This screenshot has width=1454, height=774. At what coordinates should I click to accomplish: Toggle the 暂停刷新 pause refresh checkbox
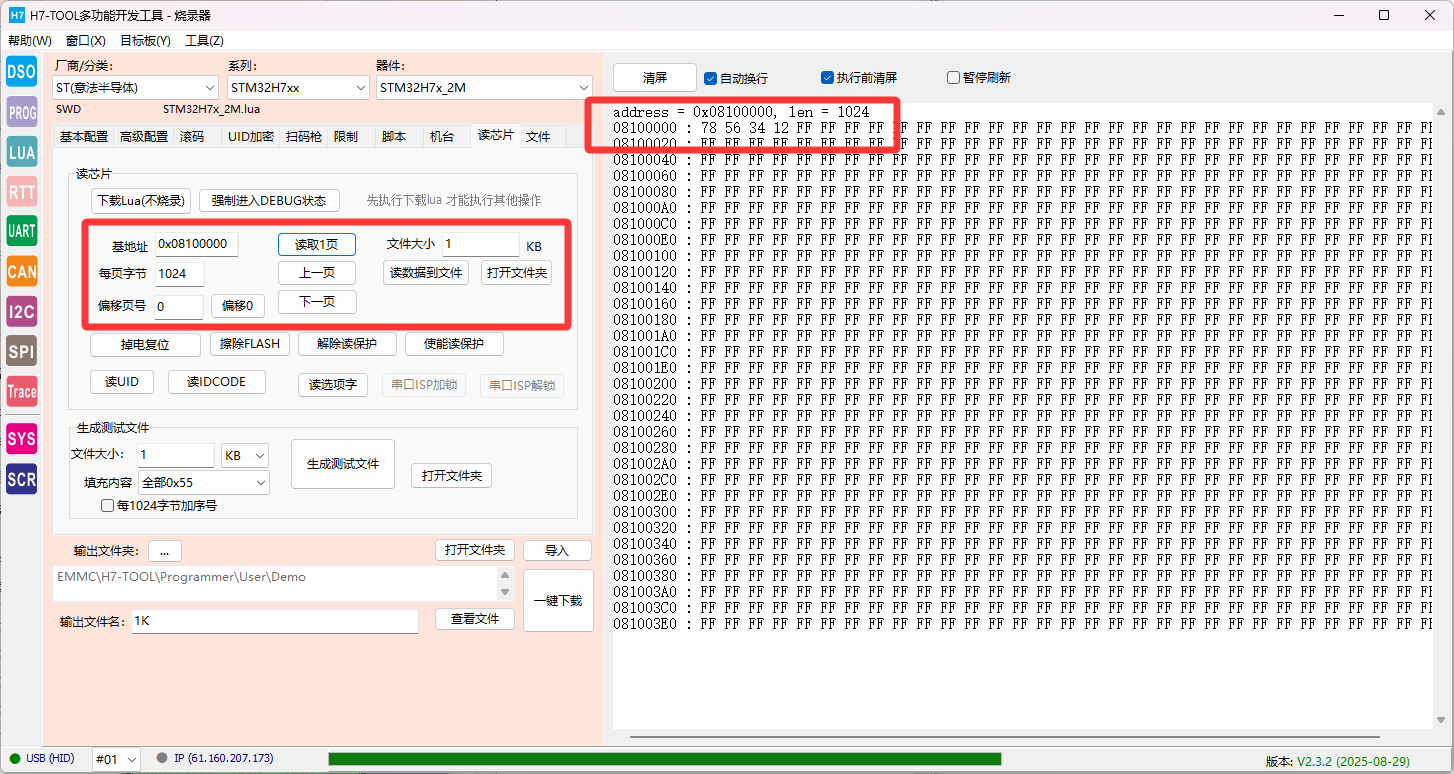[x=953, y=78]
